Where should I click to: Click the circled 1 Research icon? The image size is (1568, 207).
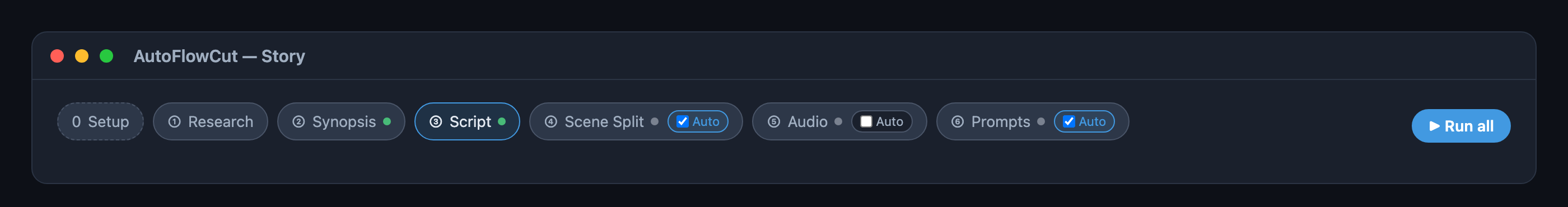174,122
